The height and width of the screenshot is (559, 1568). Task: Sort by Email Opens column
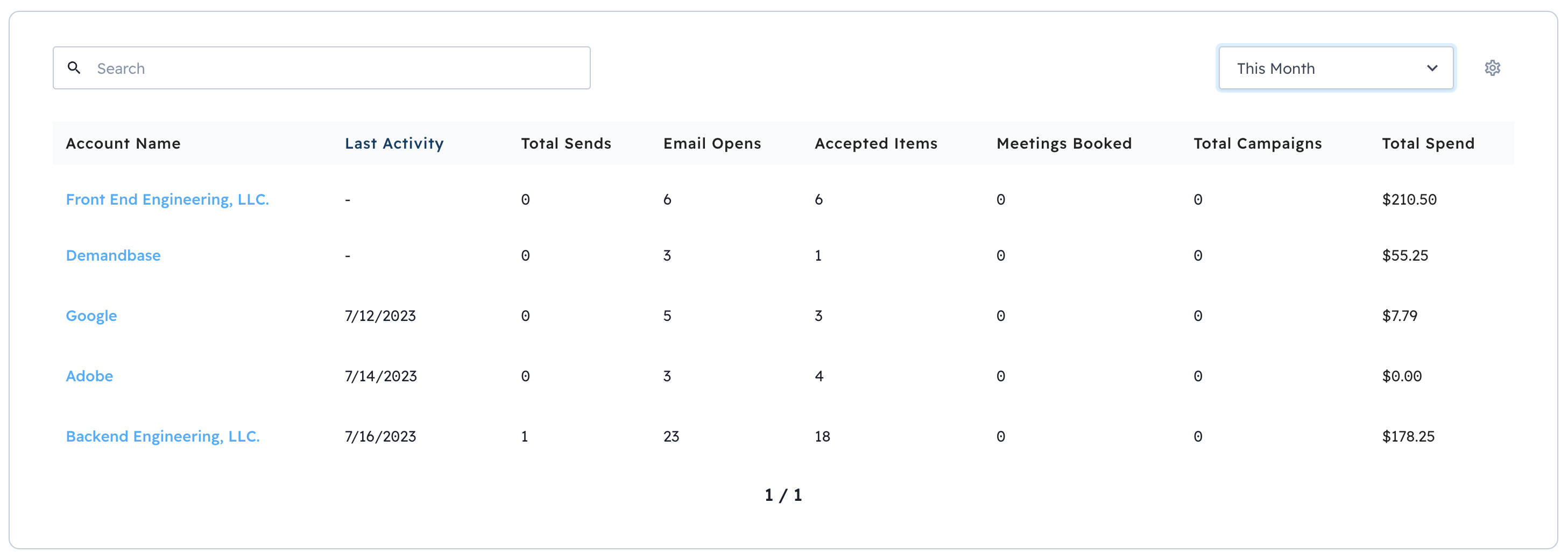point(711,144)
